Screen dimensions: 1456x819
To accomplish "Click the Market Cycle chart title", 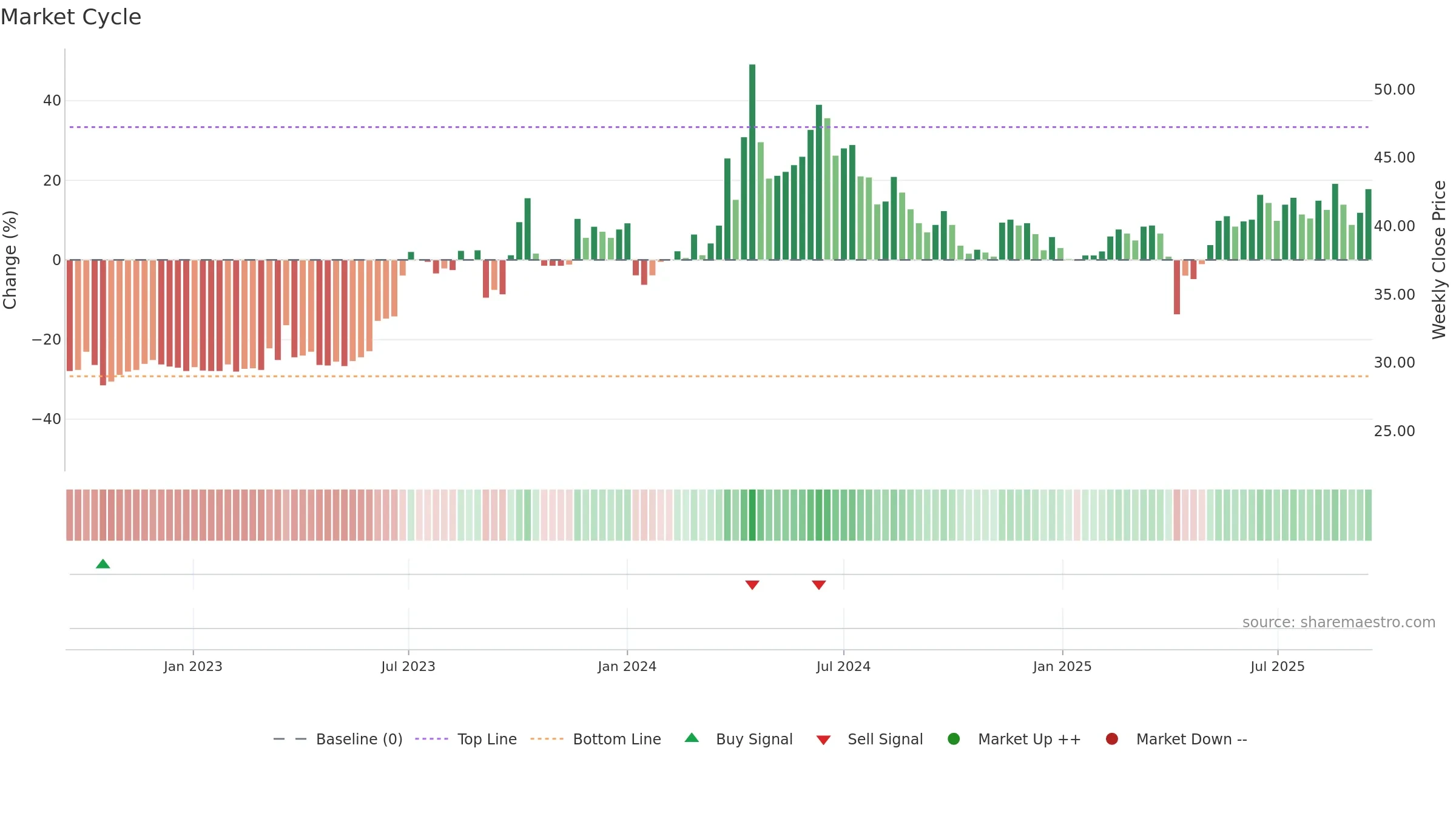I will point(71,17).
